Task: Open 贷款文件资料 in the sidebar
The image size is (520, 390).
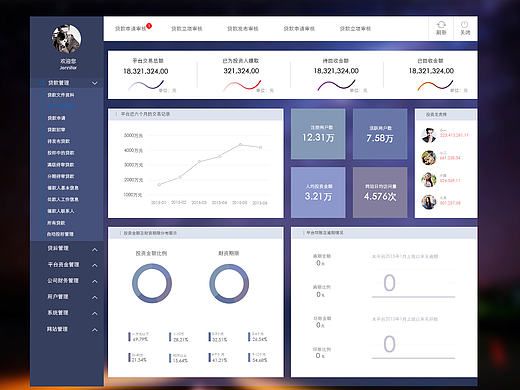Action: click(61, 95)
